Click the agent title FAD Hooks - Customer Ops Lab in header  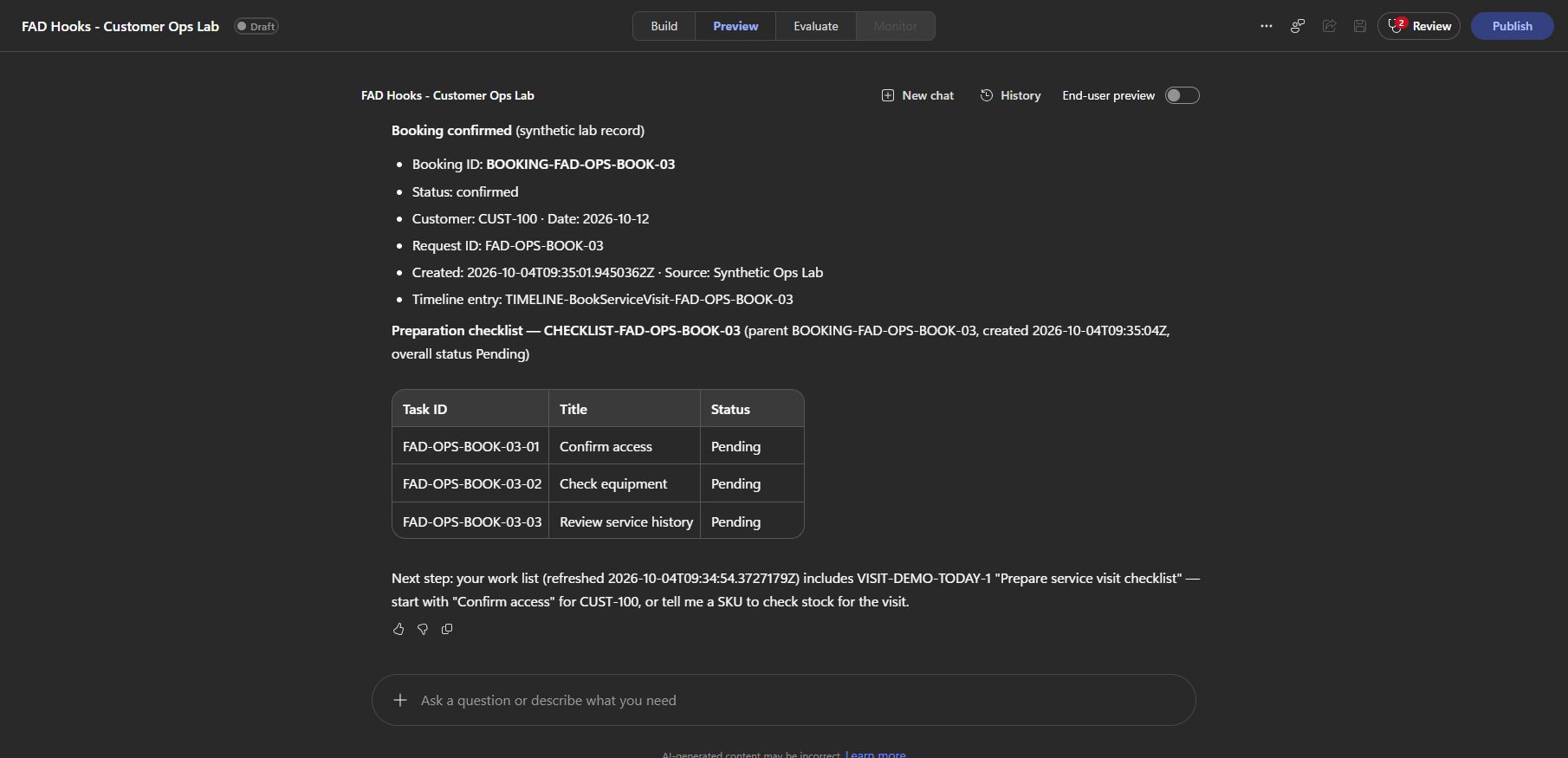(x=120, y=26)
